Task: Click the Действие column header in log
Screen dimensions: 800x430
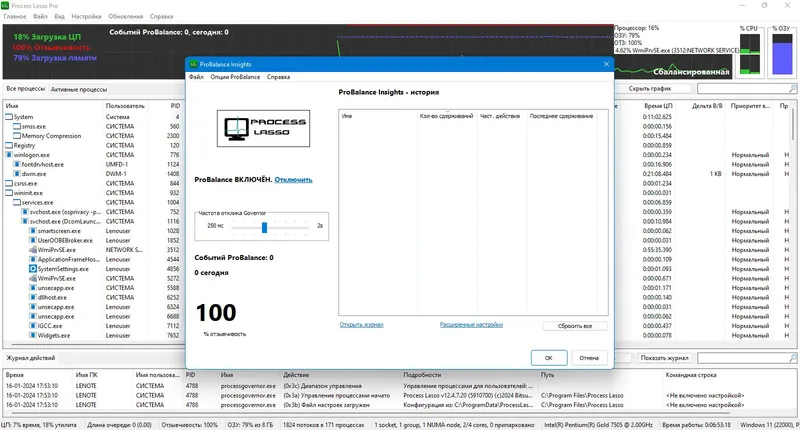Action: tap(296, 375)
